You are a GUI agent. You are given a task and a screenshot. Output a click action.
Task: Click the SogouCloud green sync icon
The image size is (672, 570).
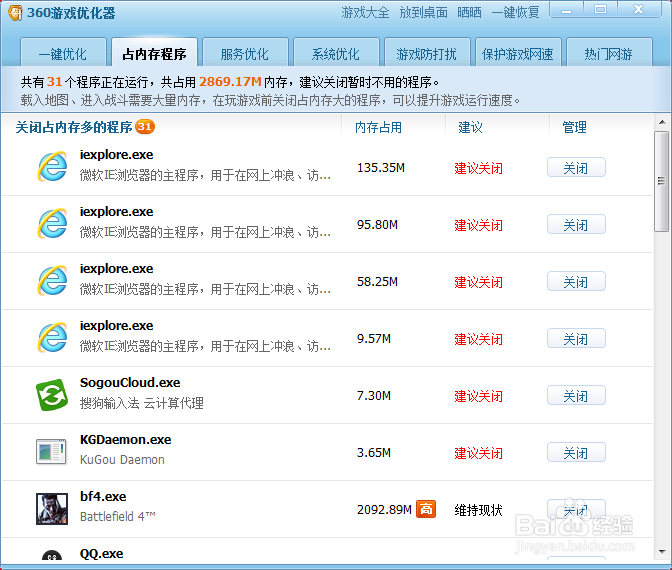tap(52, 395)
